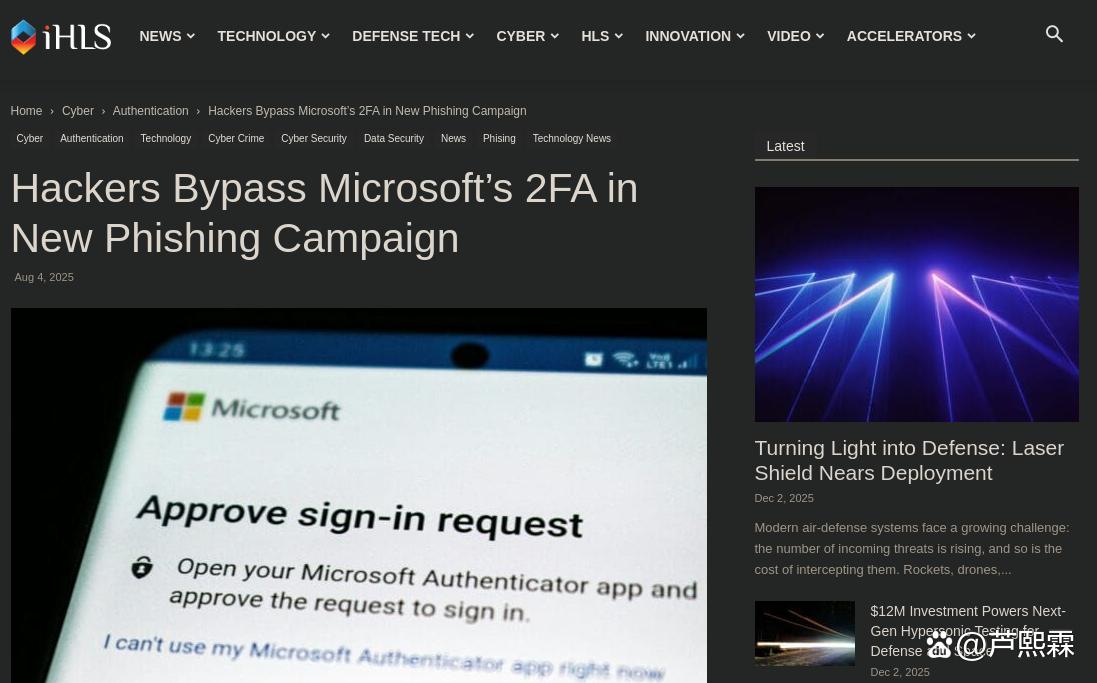Select the Cyber Crime category tag
The image size is (1097, 683).
236,139
